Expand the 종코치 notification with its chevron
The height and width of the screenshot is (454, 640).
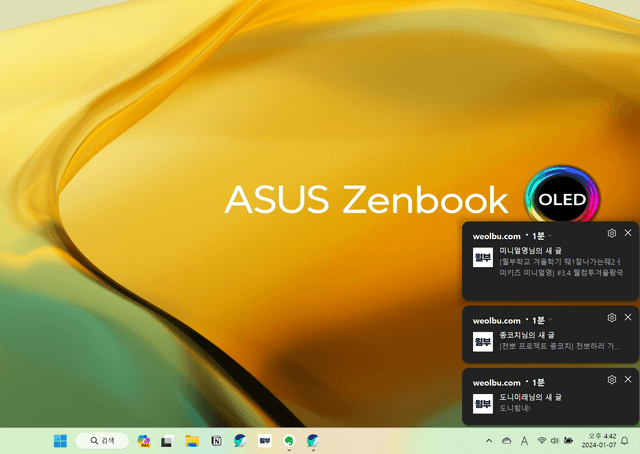[550, 320]
